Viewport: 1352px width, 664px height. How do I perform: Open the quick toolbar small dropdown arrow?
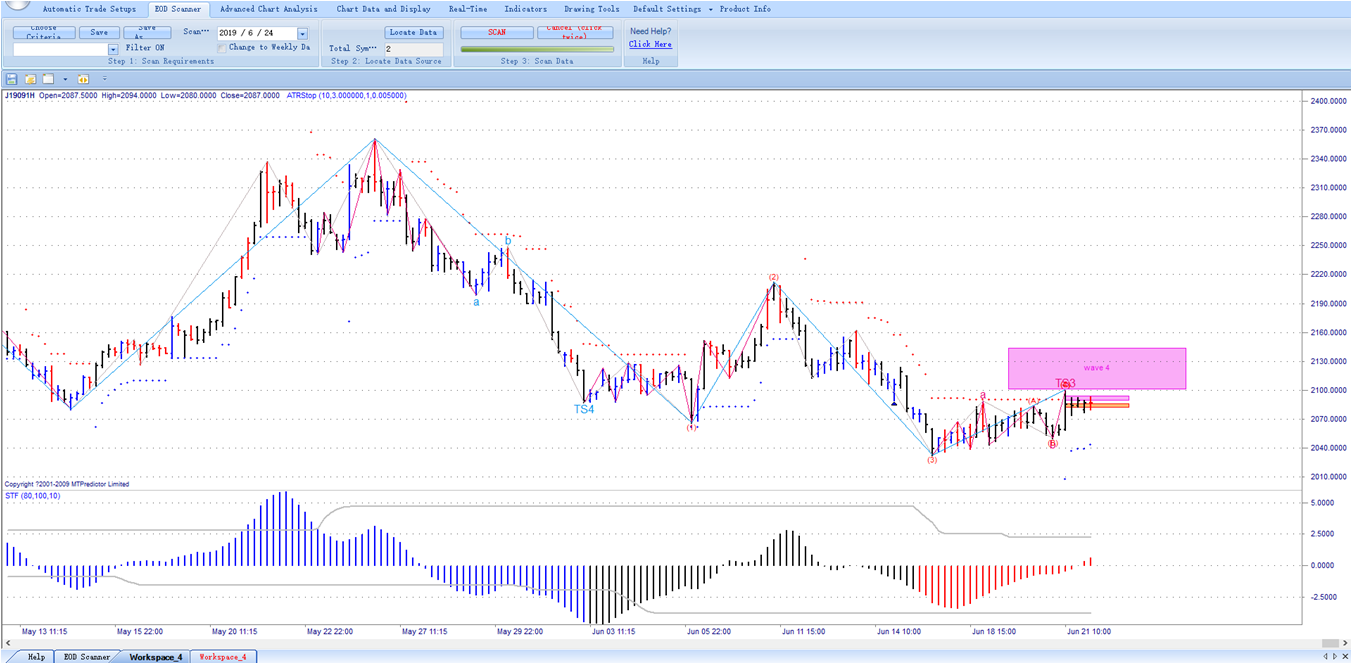65,79
